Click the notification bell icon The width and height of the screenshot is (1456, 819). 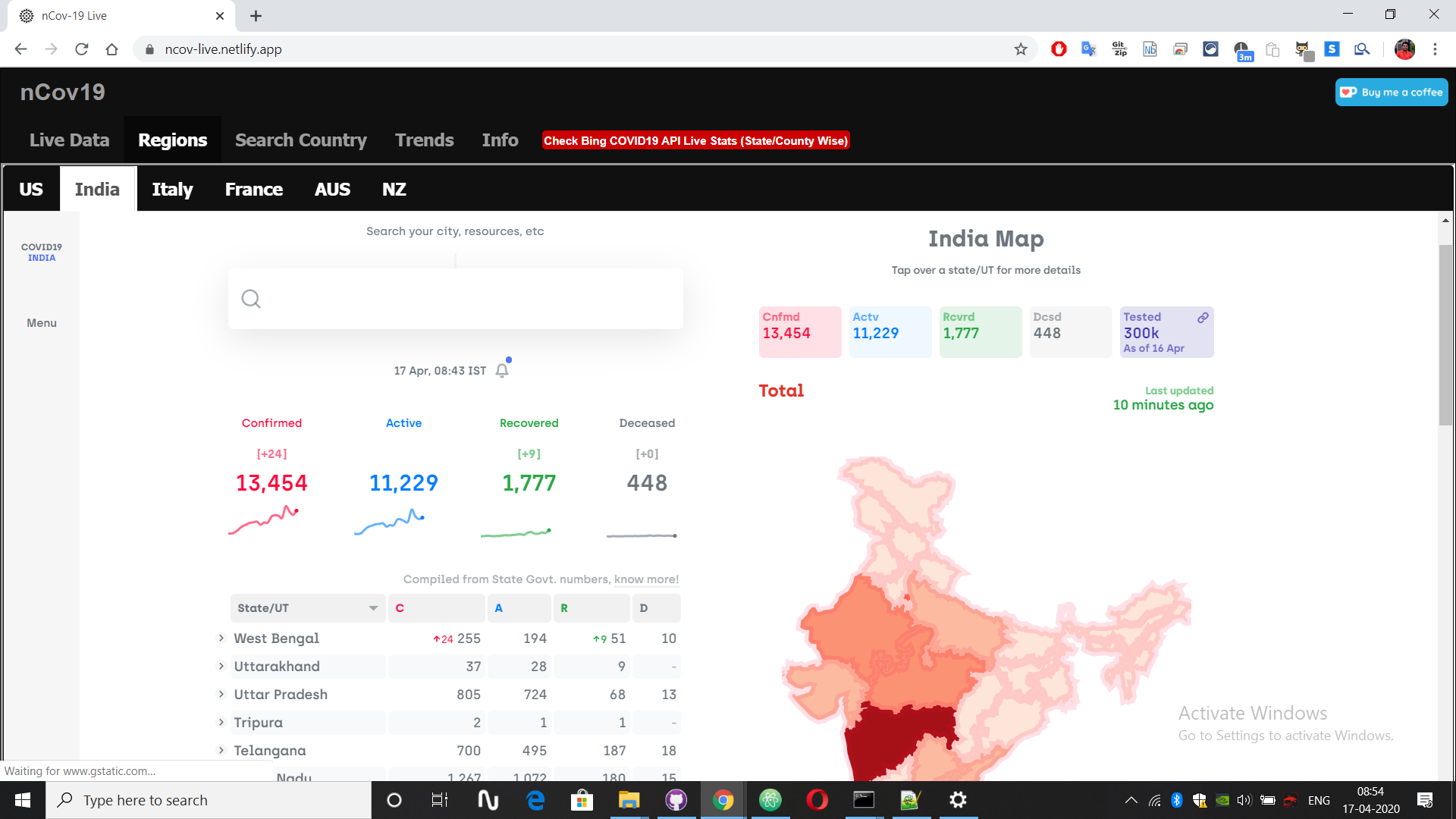tap(502, 370)
